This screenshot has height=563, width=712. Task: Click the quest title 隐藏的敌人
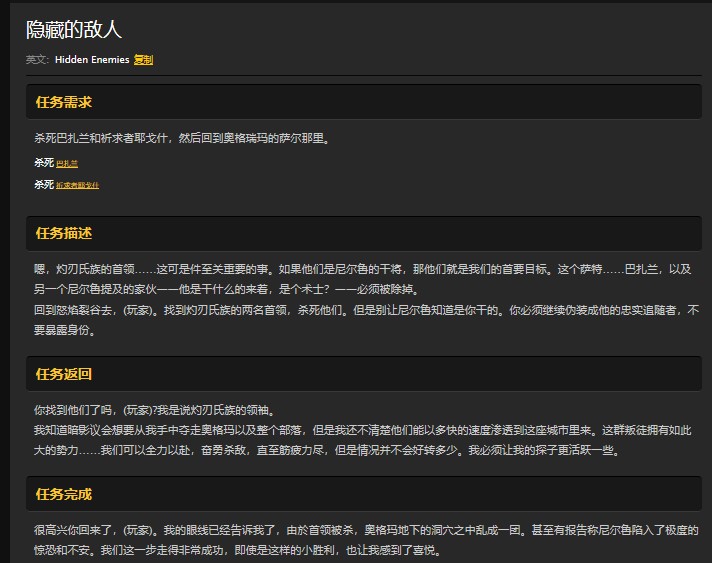point(74,30)
